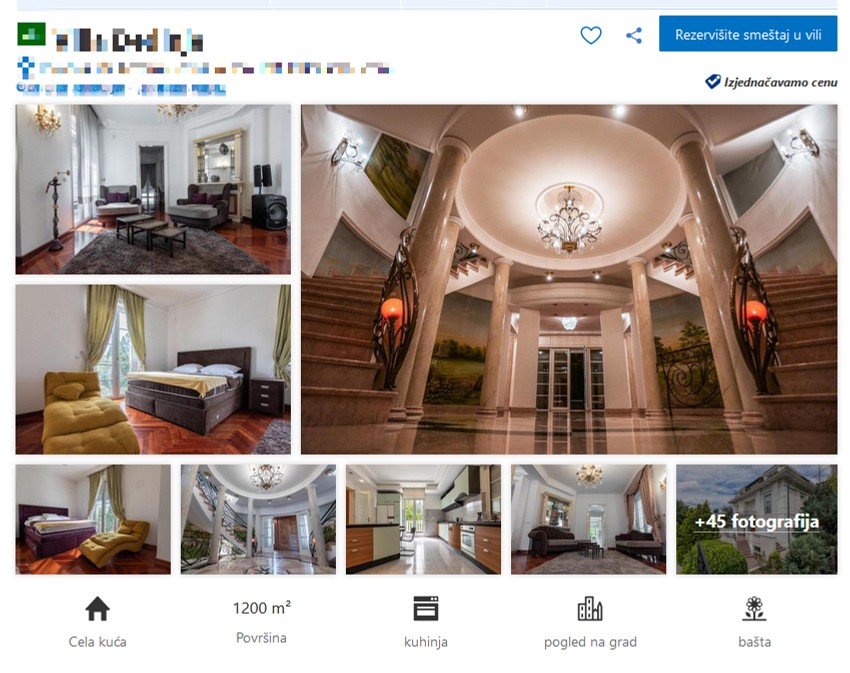This screenshot has height=673, width=850.
Task: Click the kitchen oven icon above kuhinja
Action: 426,608
